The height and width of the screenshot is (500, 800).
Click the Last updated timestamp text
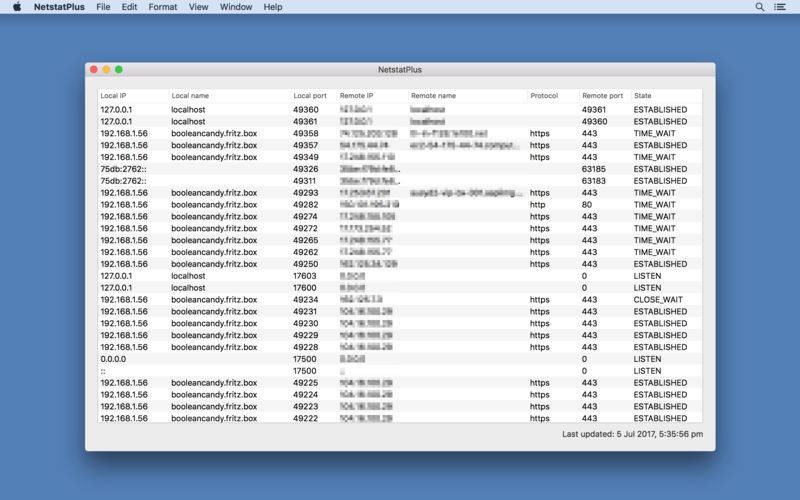(633, 434)
